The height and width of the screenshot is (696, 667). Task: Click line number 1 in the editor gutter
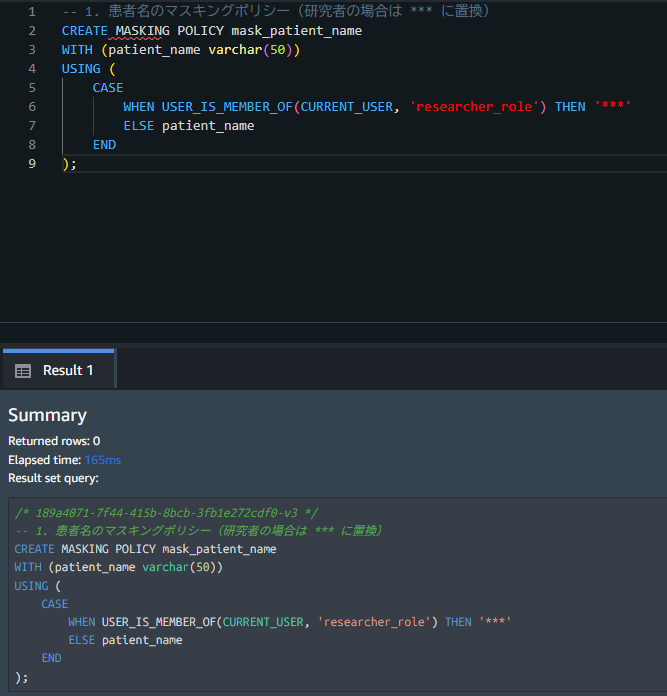click(x=32, y=12)
